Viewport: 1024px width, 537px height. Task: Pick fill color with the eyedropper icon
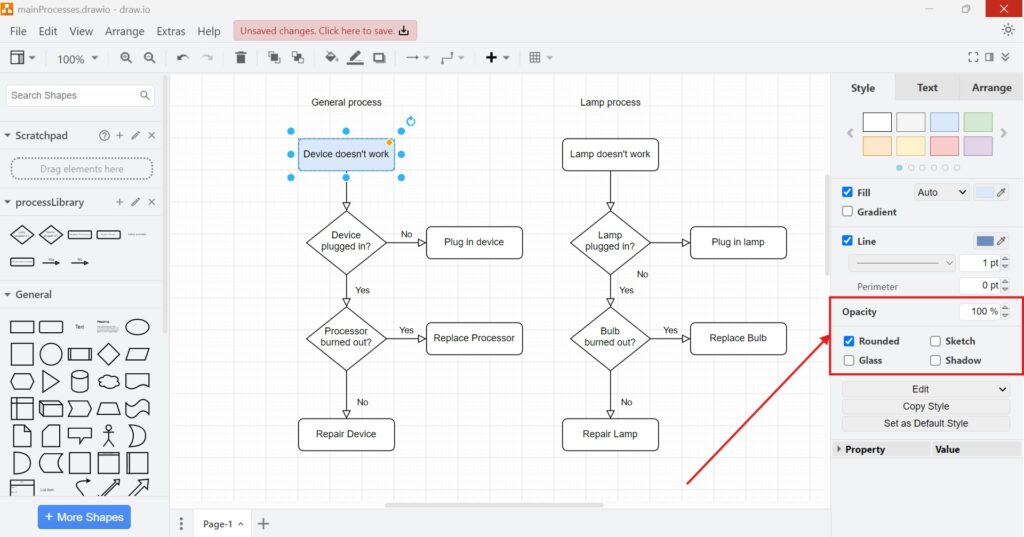click(x=1001, y=192)
